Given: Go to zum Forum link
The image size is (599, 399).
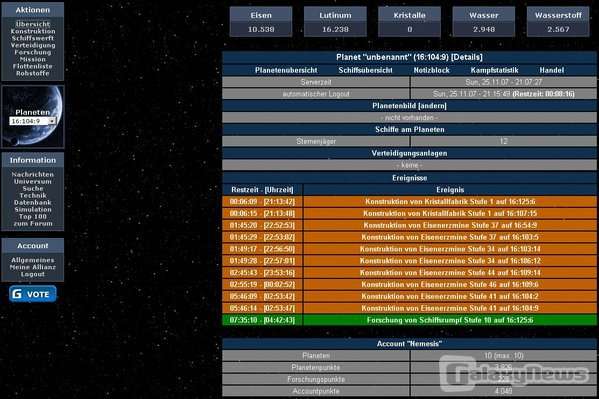Looking at the screenshot, I should pos(33,224).
